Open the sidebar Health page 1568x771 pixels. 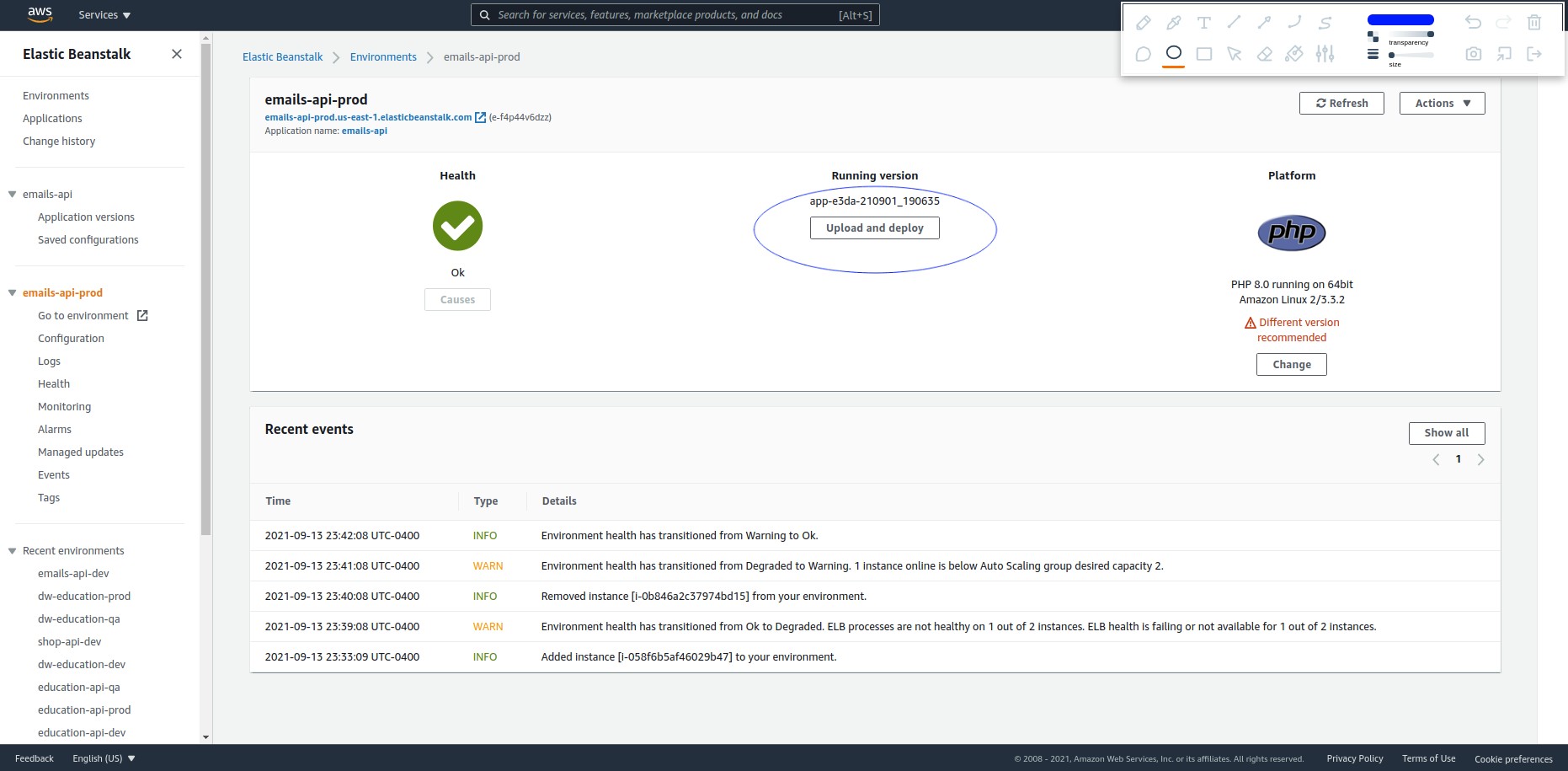(x=54, y=384)
